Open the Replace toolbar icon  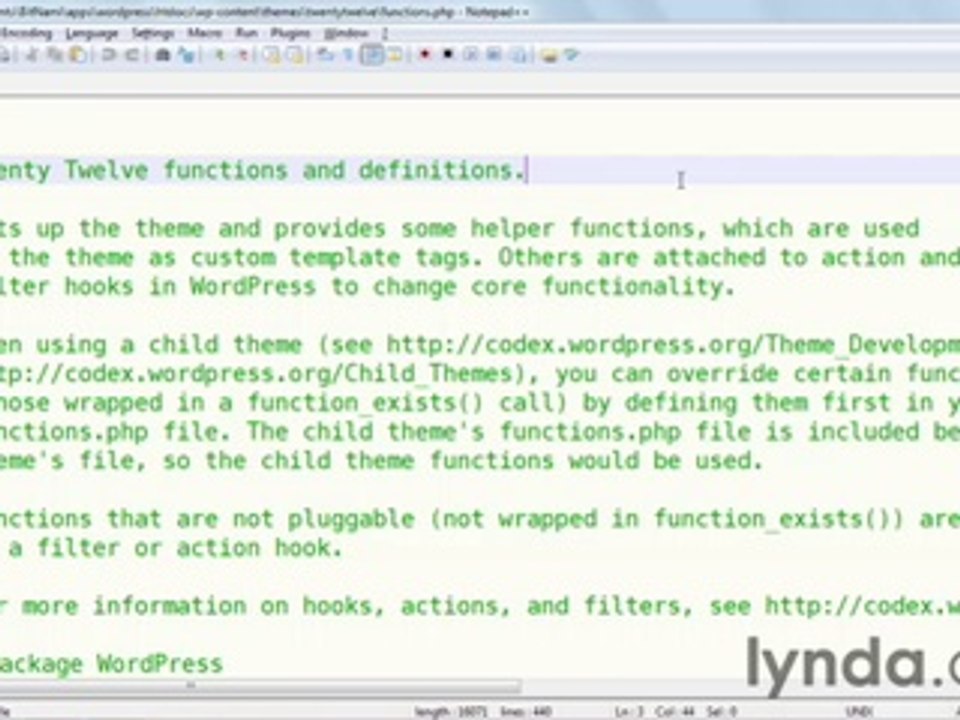pyautogui.click(x=187, y=55)
